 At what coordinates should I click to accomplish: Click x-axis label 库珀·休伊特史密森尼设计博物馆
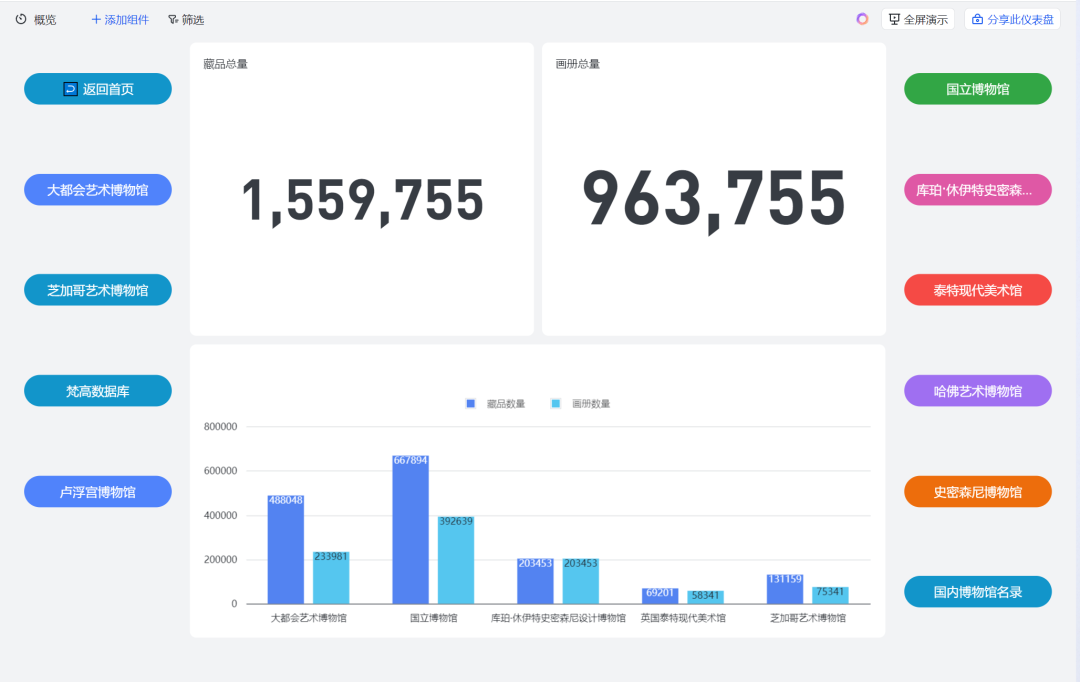[x=558, y=618]
